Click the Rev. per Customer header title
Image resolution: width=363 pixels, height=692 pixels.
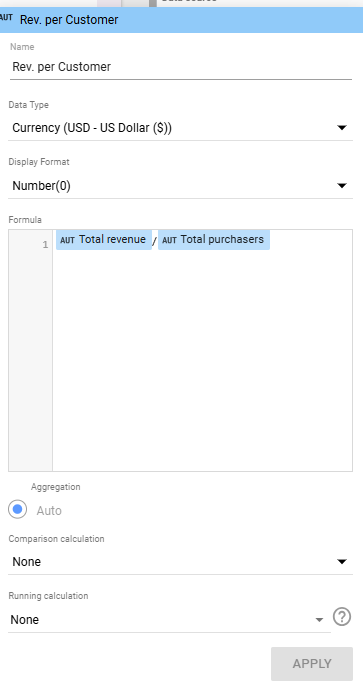click(x=69, y=20)
